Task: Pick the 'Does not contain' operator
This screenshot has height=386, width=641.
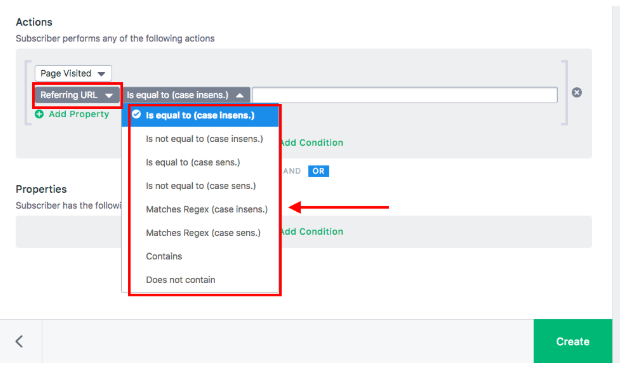Action: pyautogui.click(x=181, y=280)
